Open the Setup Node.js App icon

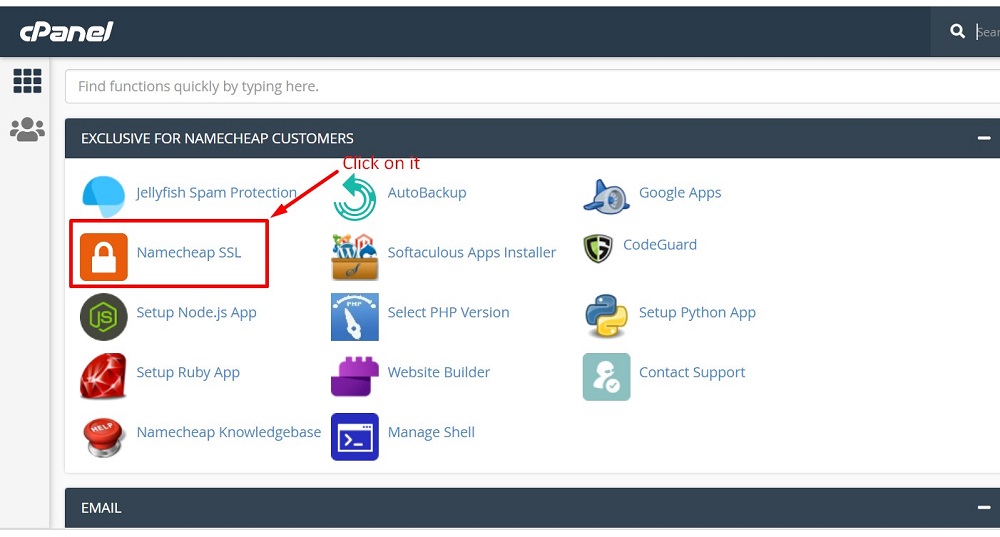(x=103, y=317)
